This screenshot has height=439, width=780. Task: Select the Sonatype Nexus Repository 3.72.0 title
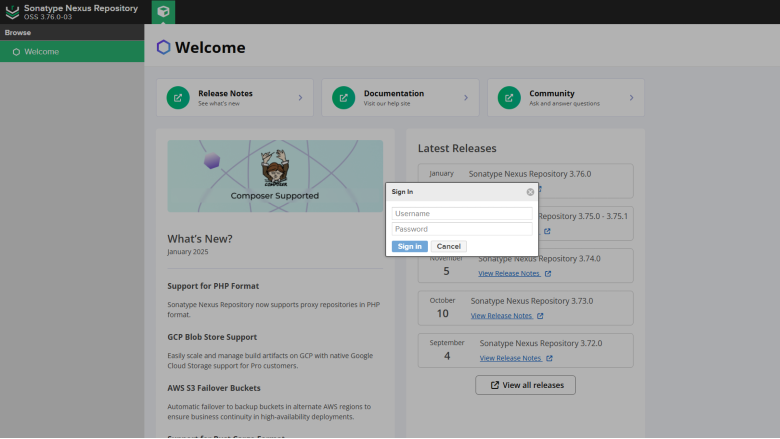click(x=541, y=343)
